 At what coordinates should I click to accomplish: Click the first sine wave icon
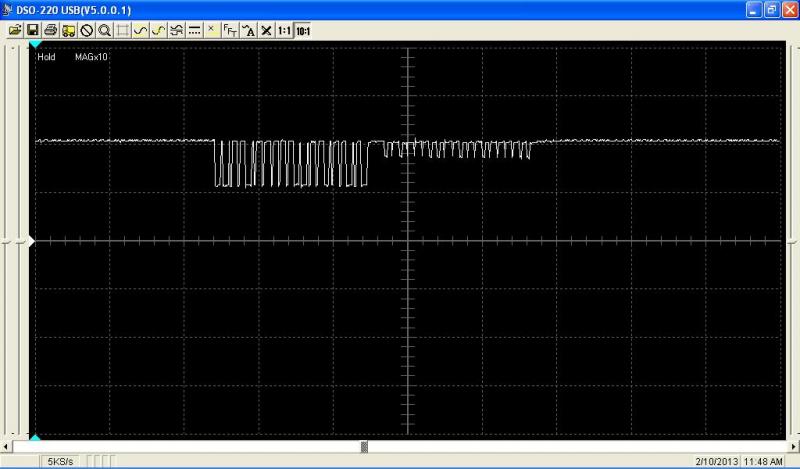coord(140,31)
